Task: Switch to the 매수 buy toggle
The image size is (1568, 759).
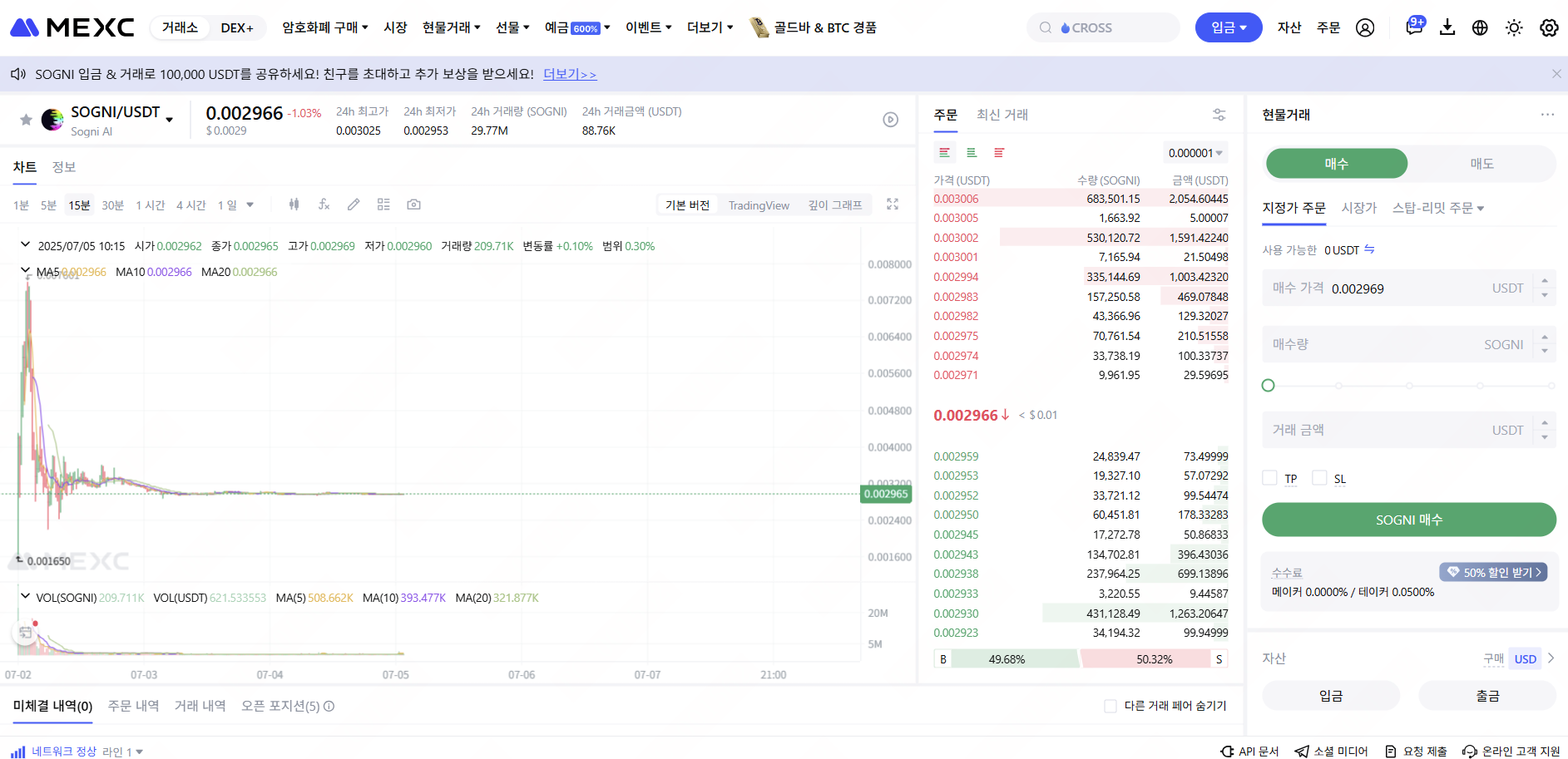Action: point(1337,164)
